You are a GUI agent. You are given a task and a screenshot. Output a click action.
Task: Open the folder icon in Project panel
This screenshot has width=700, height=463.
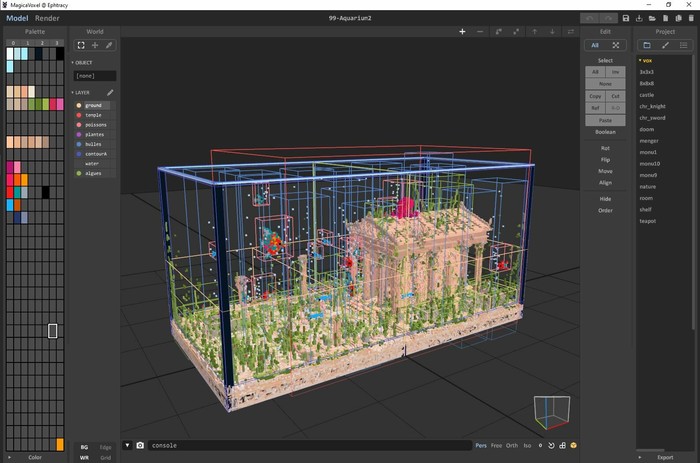[647, 45]
